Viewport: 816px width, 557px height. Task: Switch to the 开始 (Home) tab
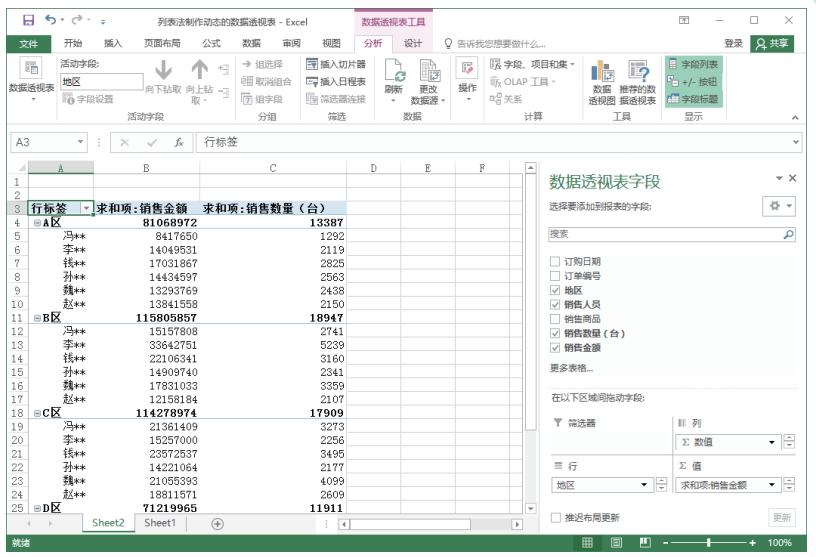(73, 43)
